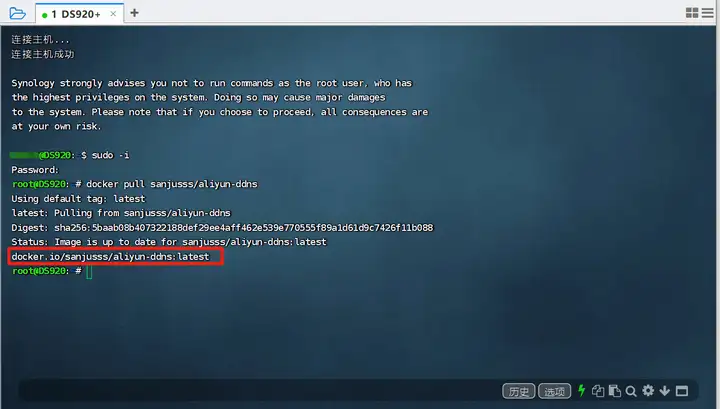Paste clipboard using paste icon
Image resolution: width=720 pixels, height=409 pixels.
point(614,391)
